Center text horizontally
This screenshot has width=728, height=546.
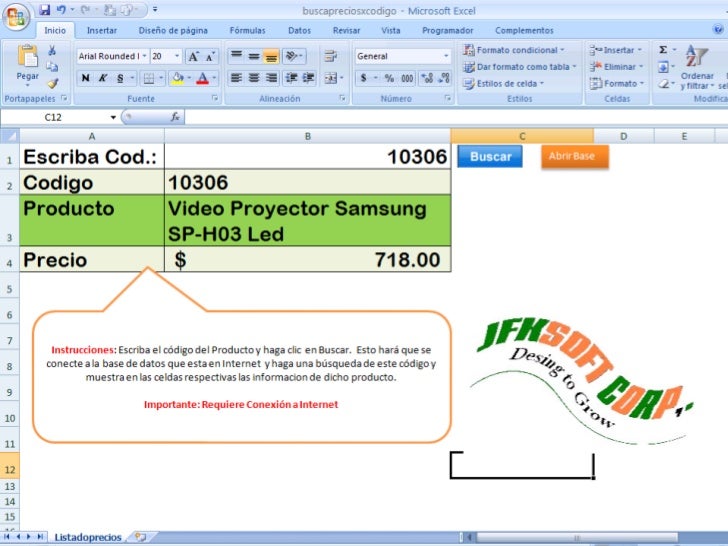(x=254, y=78)
